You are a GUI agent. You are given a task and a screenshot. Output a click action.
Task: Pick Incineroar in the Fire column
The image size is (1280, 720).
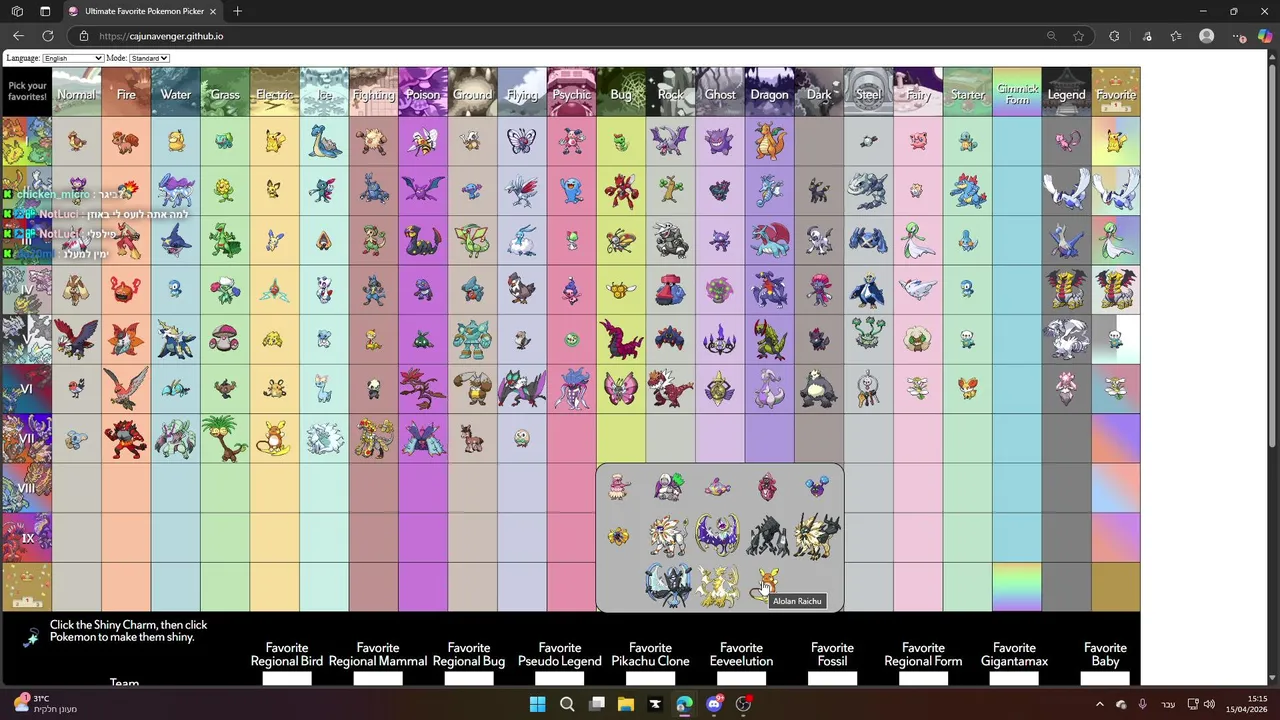[x=126, y=438]
